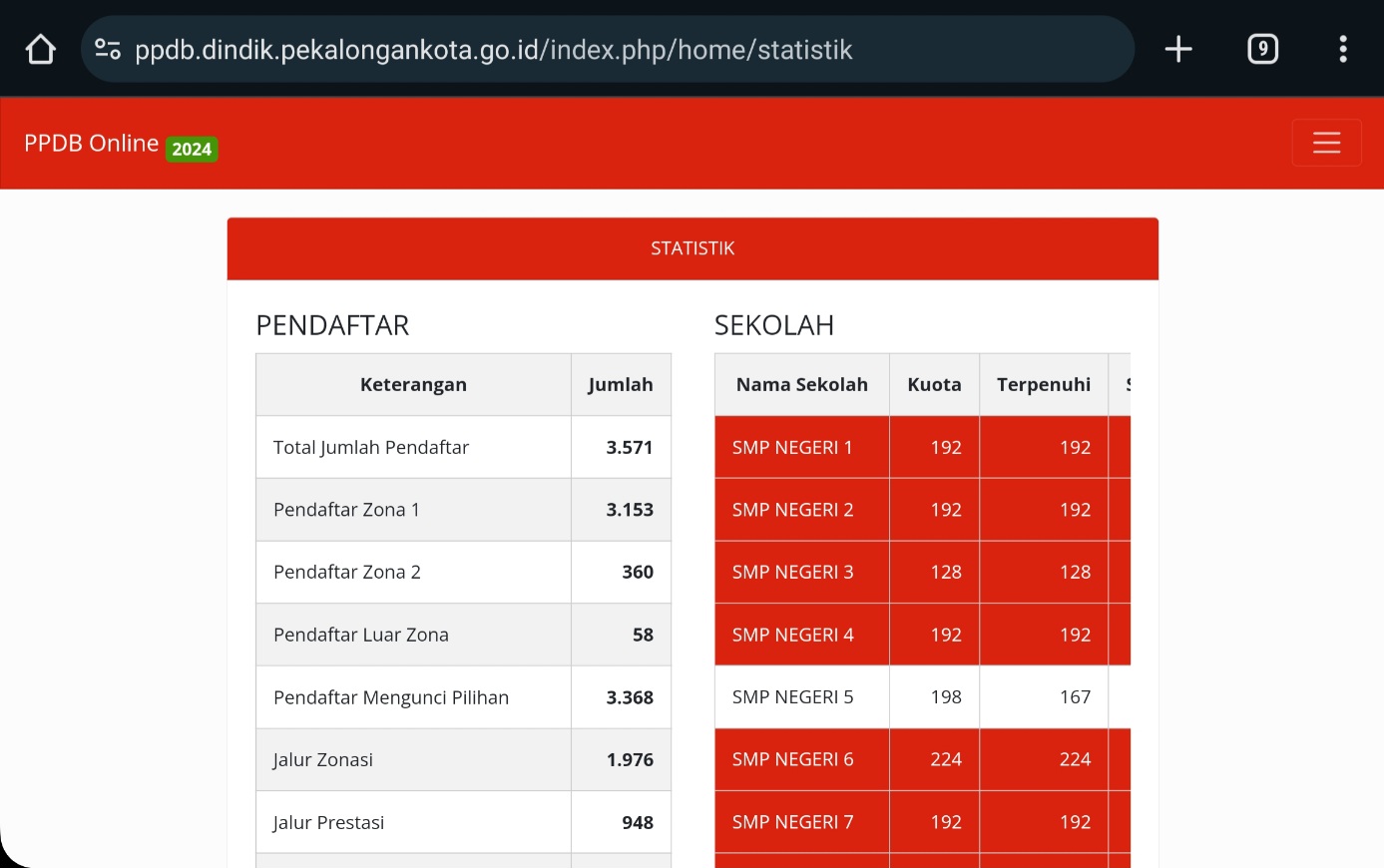The image size is (1384, 868).
Task: Select the SMP NEGERI 1 row
Action: click(923, 448)
